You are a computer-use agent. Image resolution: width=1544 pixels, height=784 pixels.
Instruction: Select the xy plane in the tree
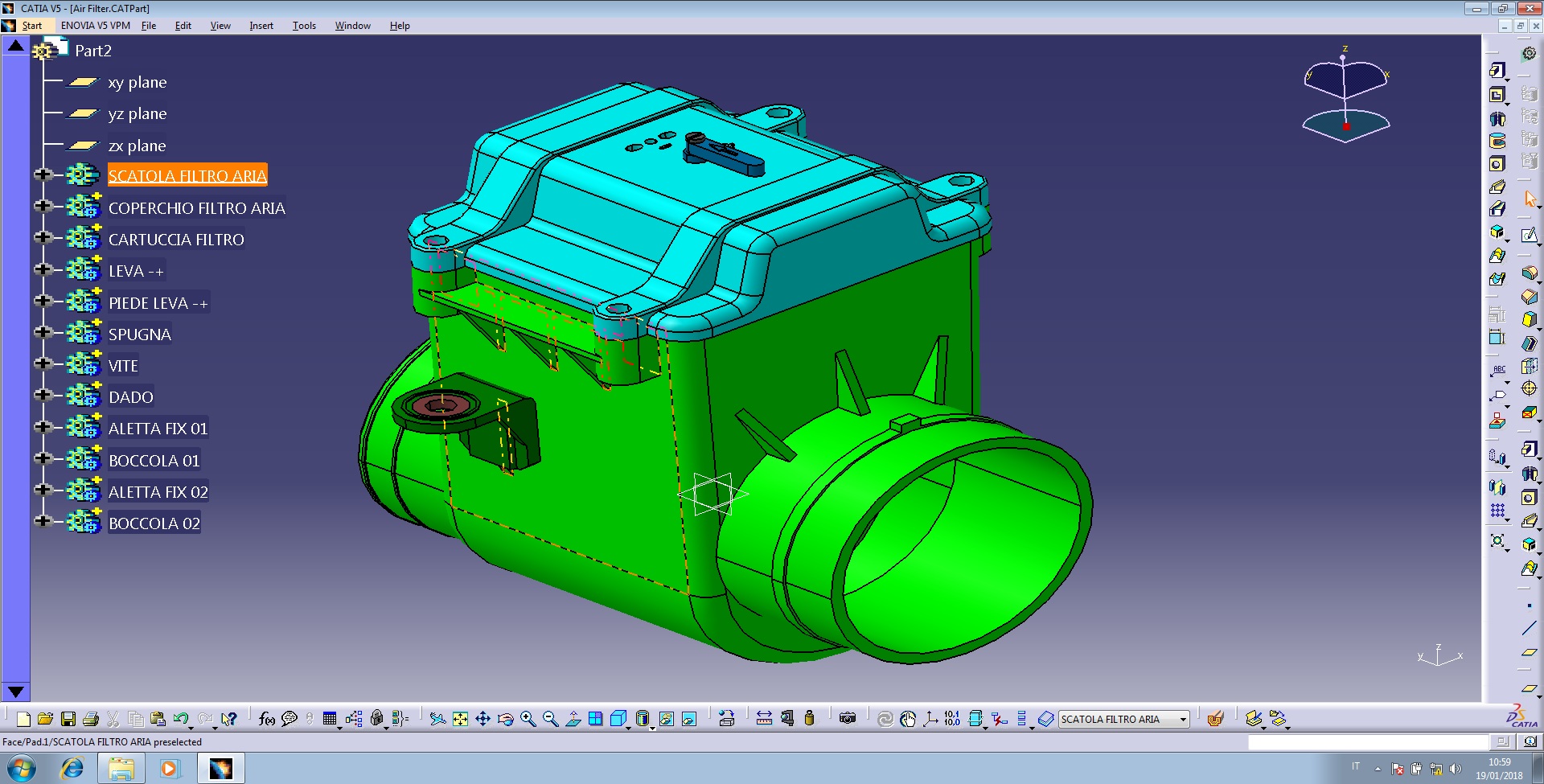coord(138,83)
